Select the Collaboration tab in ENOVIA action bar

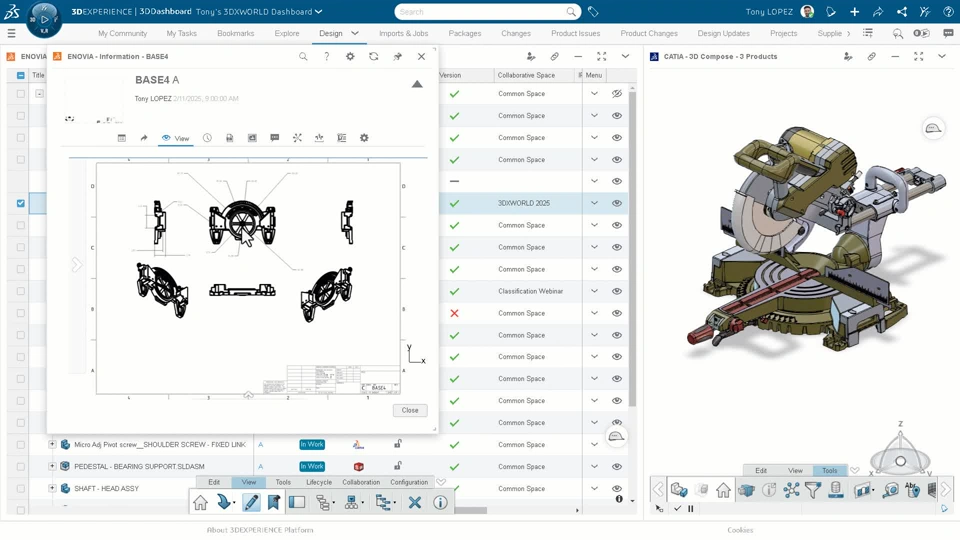pos(361,482)
